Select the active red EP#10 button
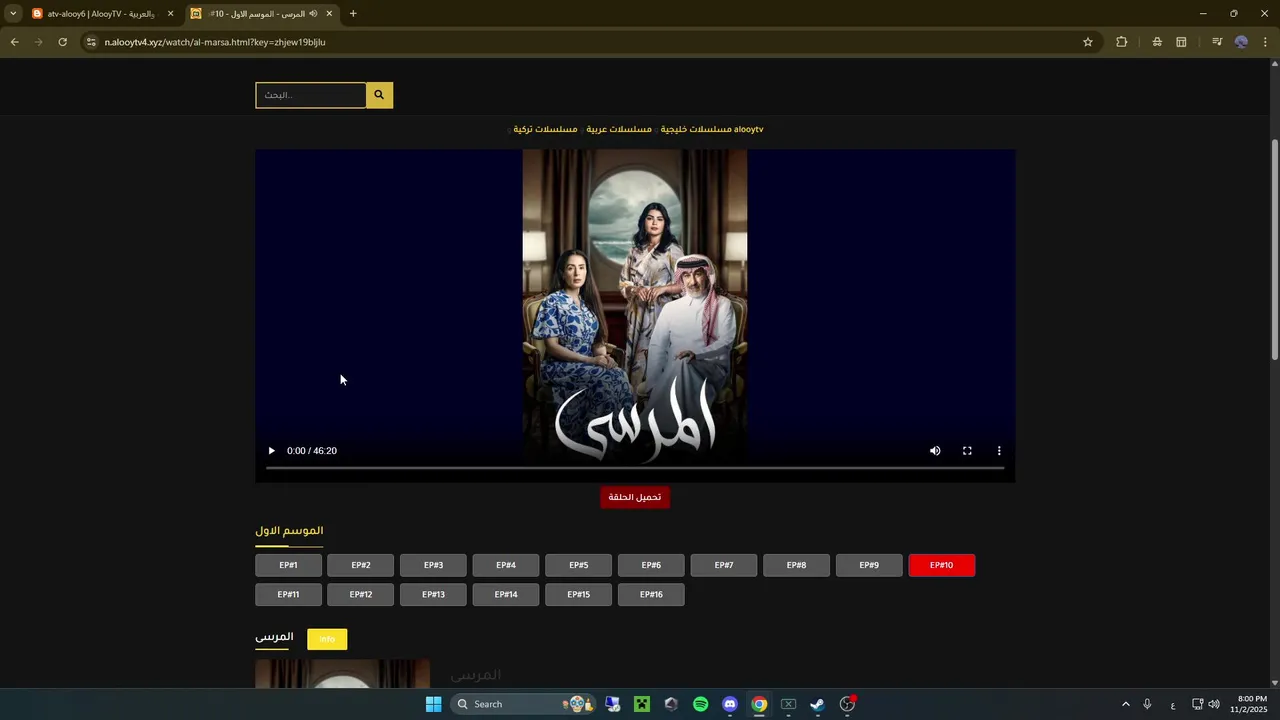Viewport: 1280px width, 720px height. click(x=942, y=565)
